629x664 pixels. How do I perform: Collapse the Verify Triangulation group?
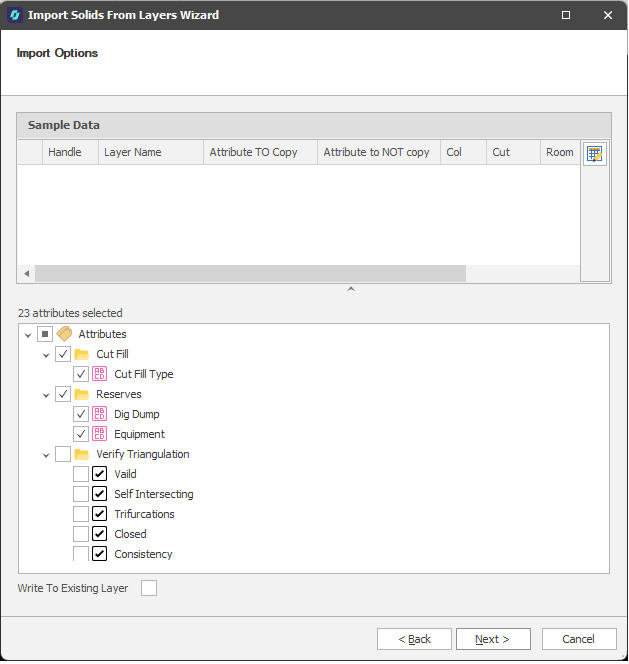tap(46, 454)
